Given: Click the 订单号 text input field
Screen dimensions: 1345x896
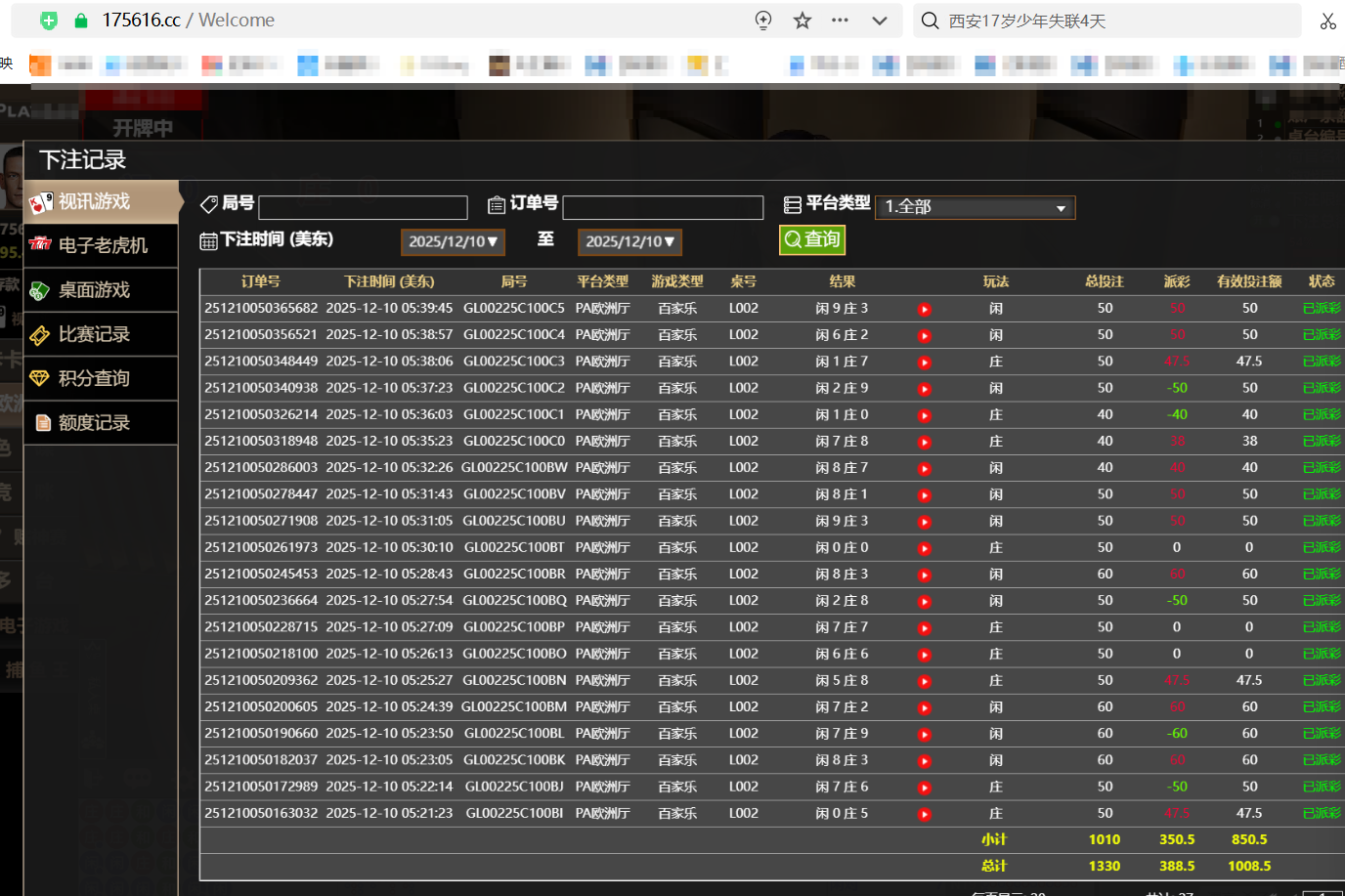Looking at the screenshot, I should [663, 207].
